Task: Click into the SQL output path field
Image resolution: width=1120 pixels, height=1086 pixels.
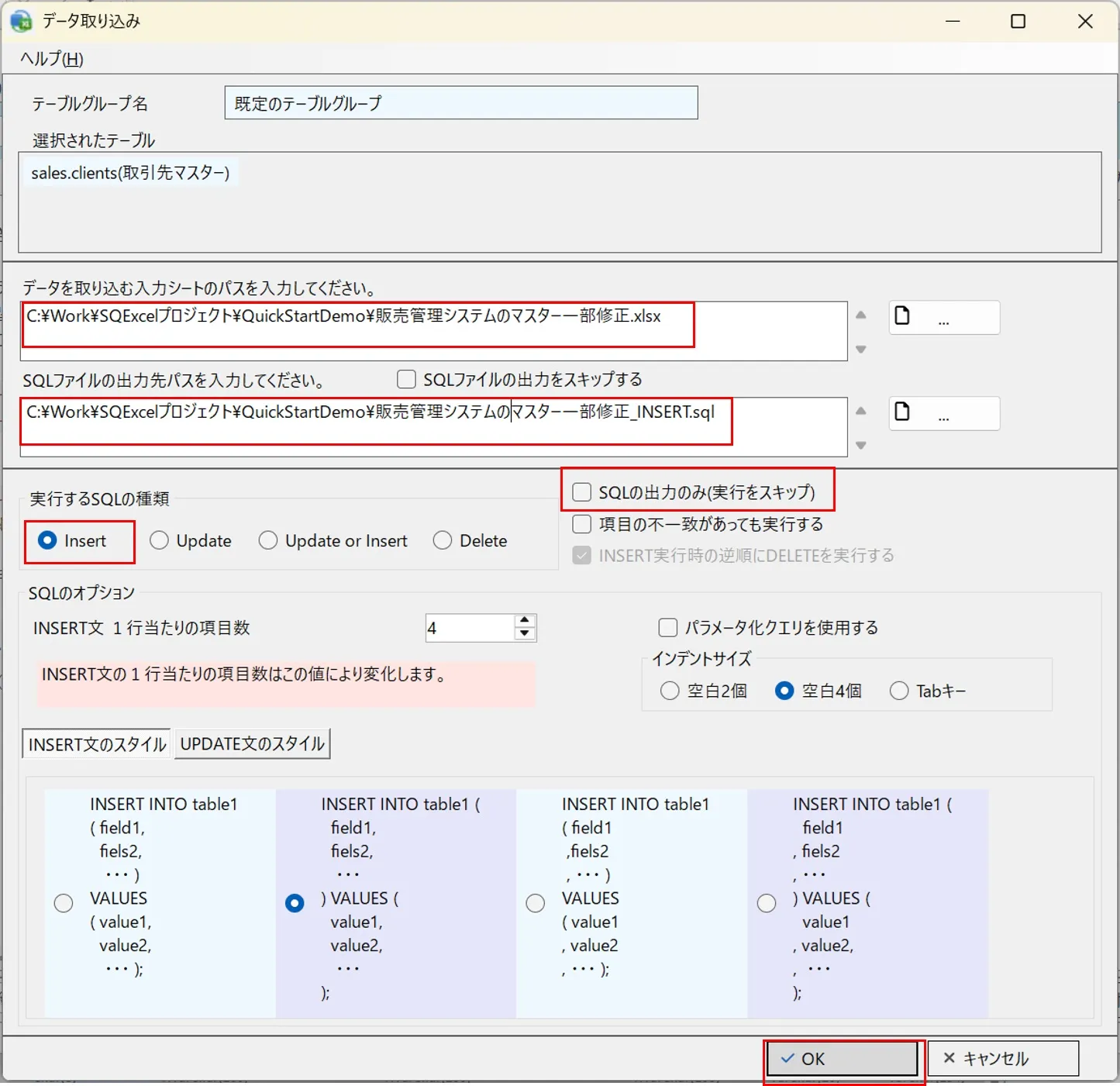Action: (x=434, y=427)
